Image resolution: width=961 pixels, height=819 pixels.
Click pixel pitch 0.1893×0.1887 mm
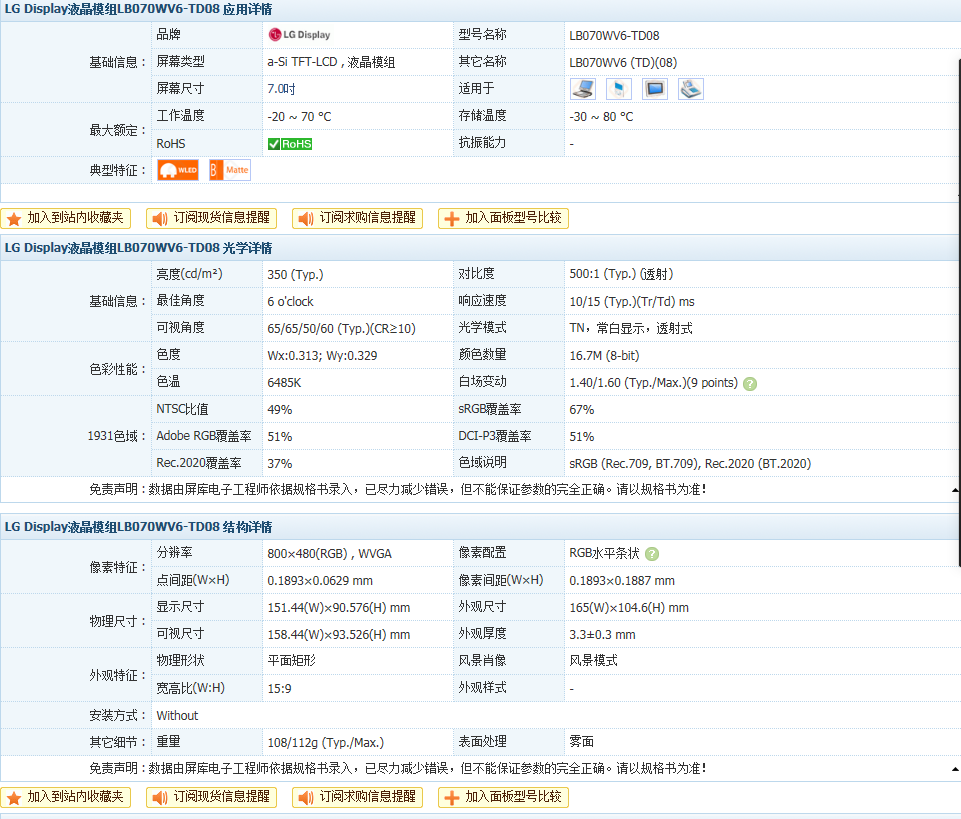621,581
